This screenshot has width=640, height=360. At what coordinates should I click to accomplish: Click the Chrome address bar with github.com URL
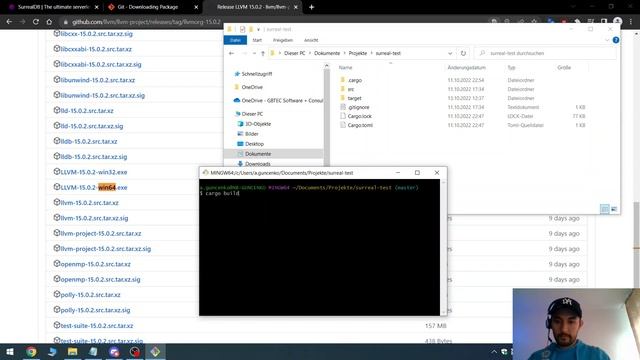[146, 22]
